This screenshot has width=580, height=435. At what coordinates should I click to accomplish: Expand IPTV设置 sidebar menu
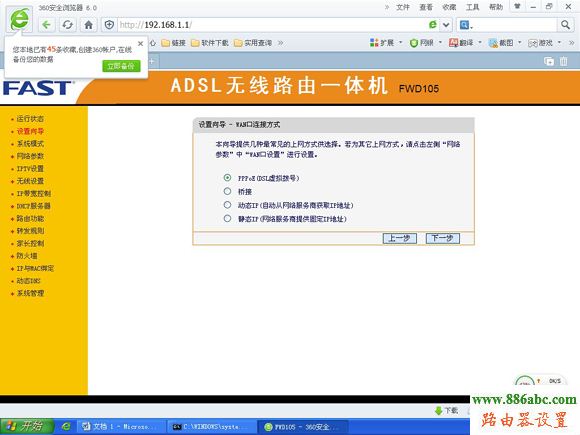pyautogui.click(x=30, y=169)
